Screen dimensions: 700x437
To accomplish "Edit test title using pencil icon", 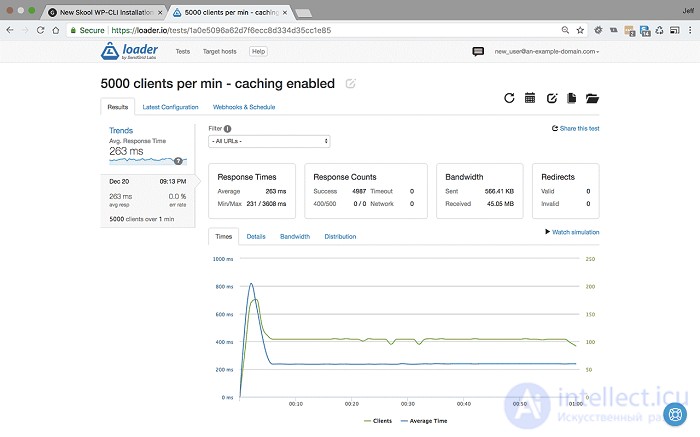I will click(350, 83).
